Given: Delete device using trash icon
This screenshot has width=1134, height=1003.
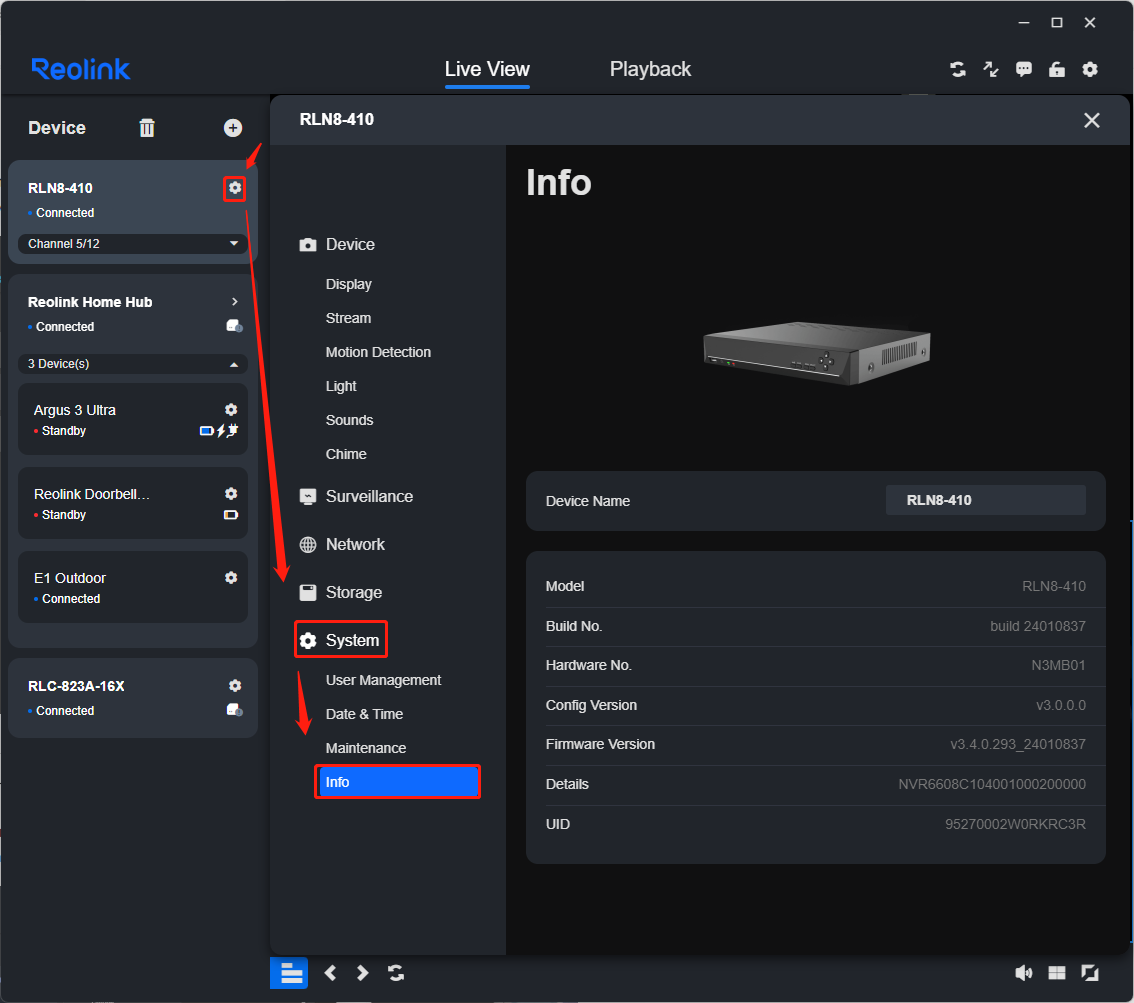Looking at the screenshot, I should (x=147, y=128).
